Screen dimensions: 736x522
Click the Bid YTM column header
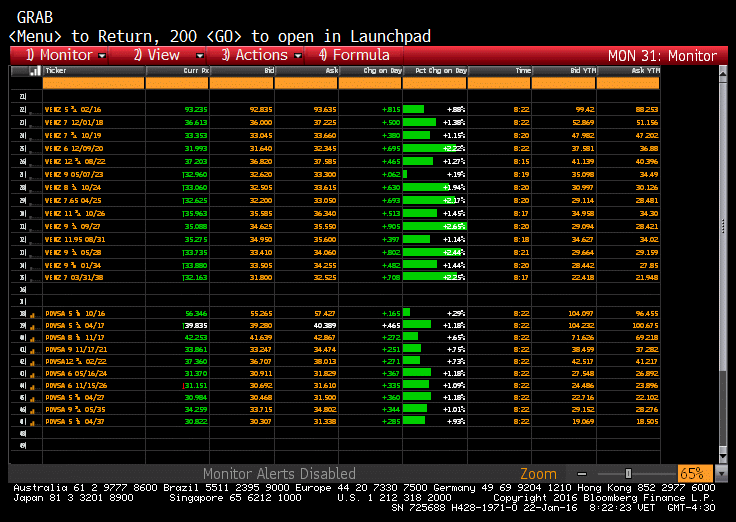563,71
